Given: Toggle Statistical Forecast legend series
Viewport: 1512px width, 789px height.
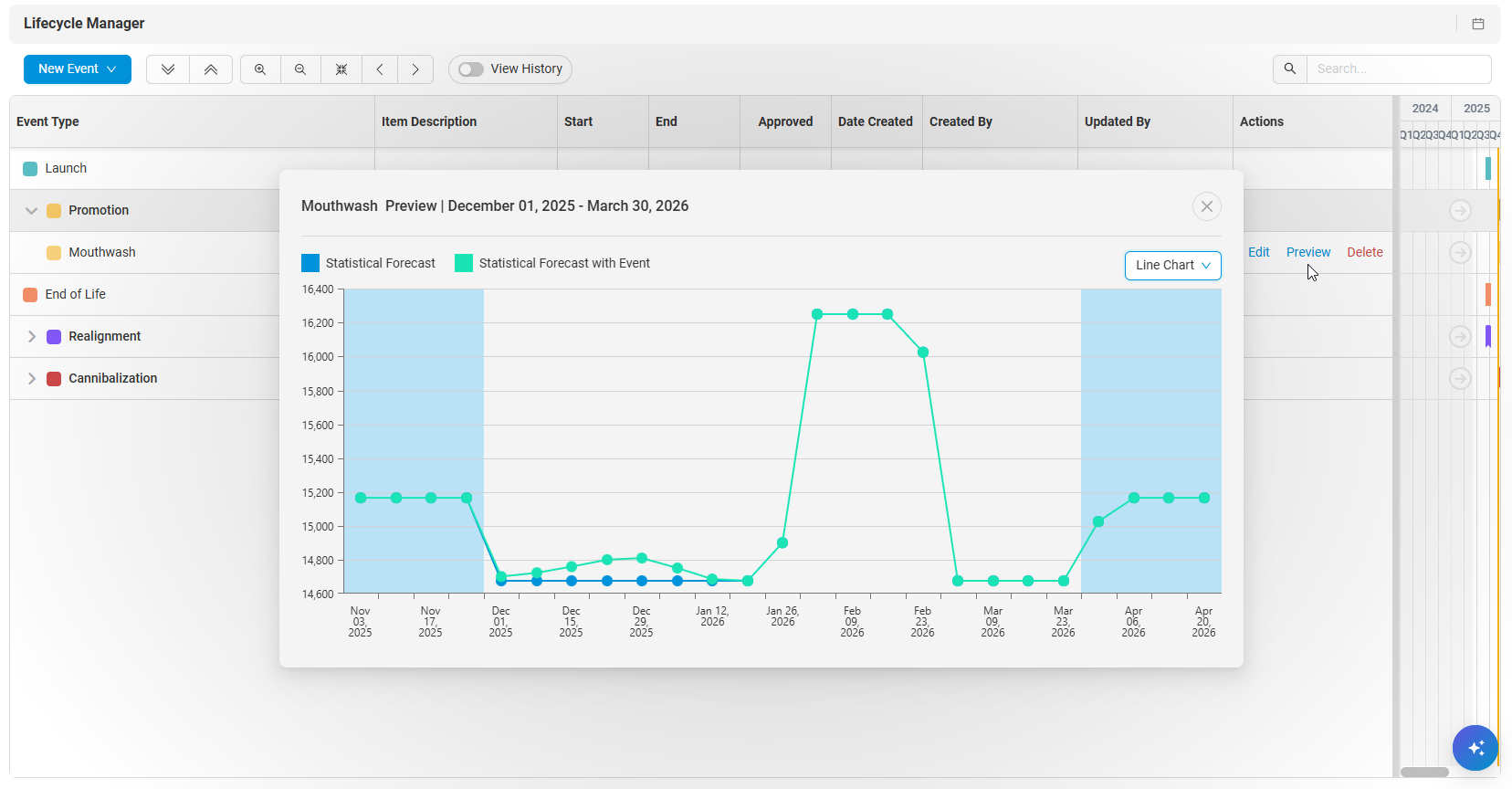Looking at the screenshot, I should pos(369,263).
